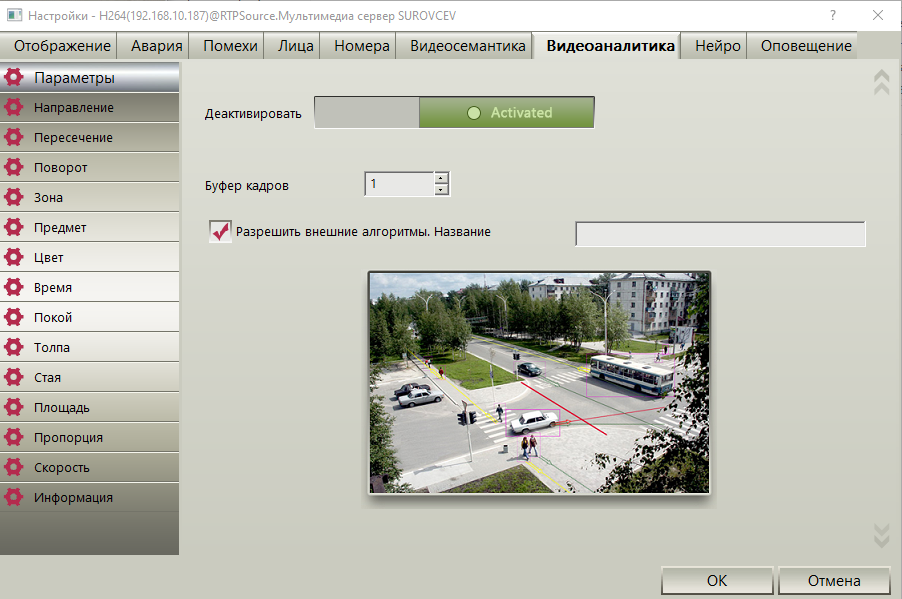This screenshot has height=599, width=902.
Task: Open the Направление section
Action: (90, 107)
